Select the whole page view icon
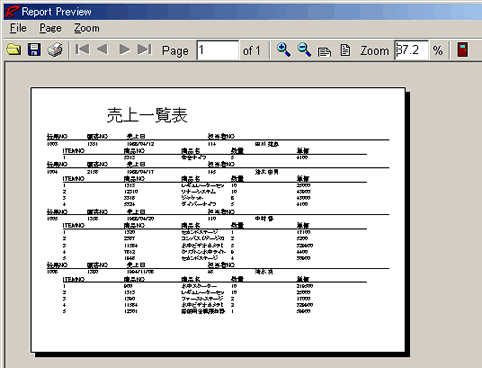The height and width of the screenshot is (368, 482). (345, 50)
